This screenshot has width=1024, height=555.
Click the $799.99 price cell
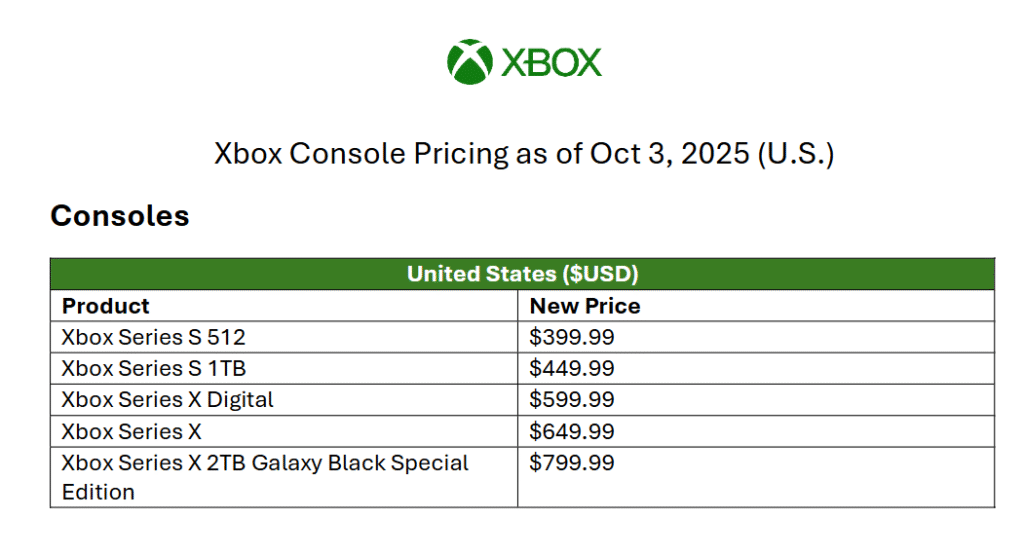[756, 477]
